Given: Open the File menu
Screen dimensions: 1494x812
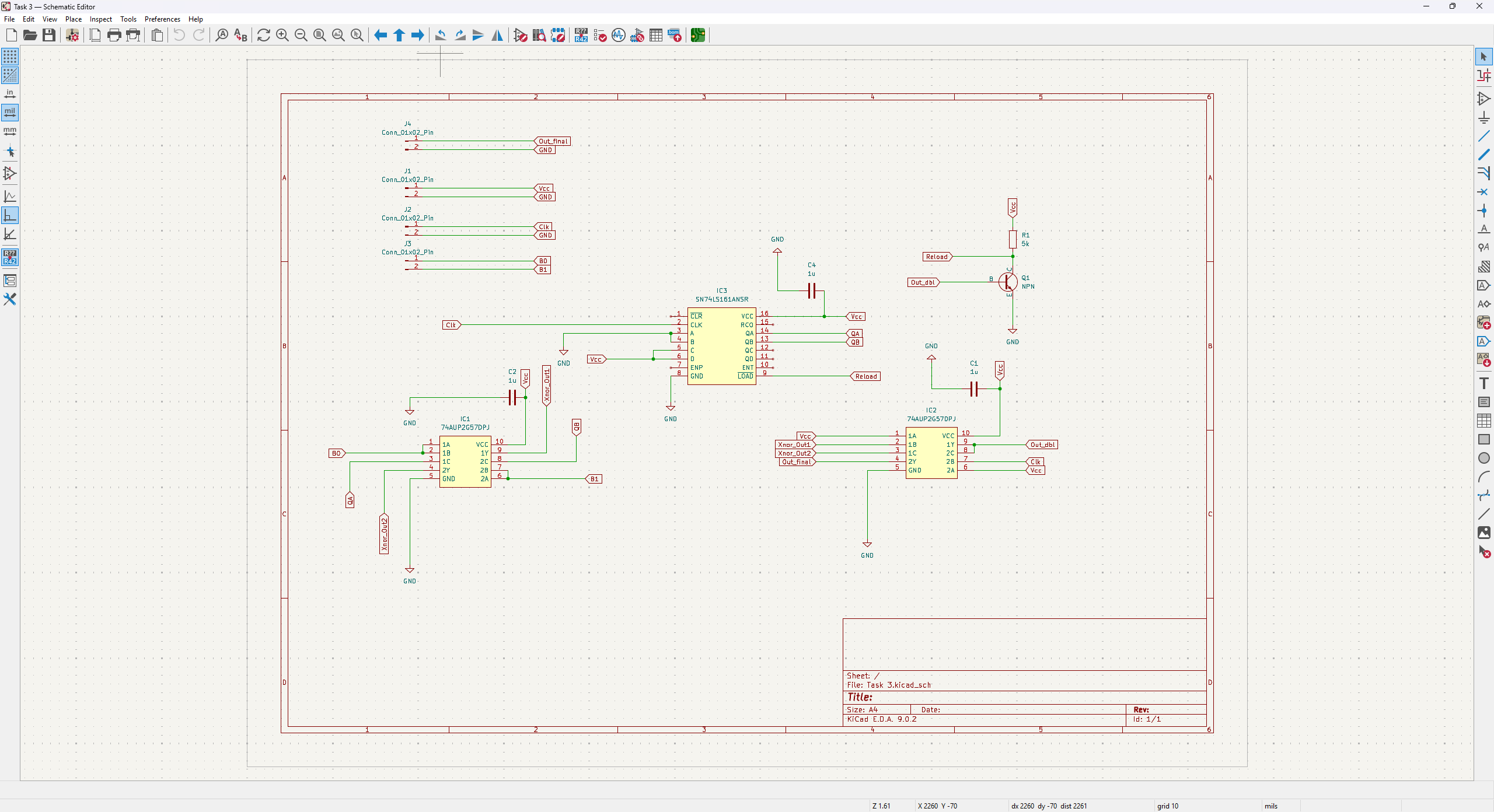Looking at the screenshot, I should [x=9, y=19].
